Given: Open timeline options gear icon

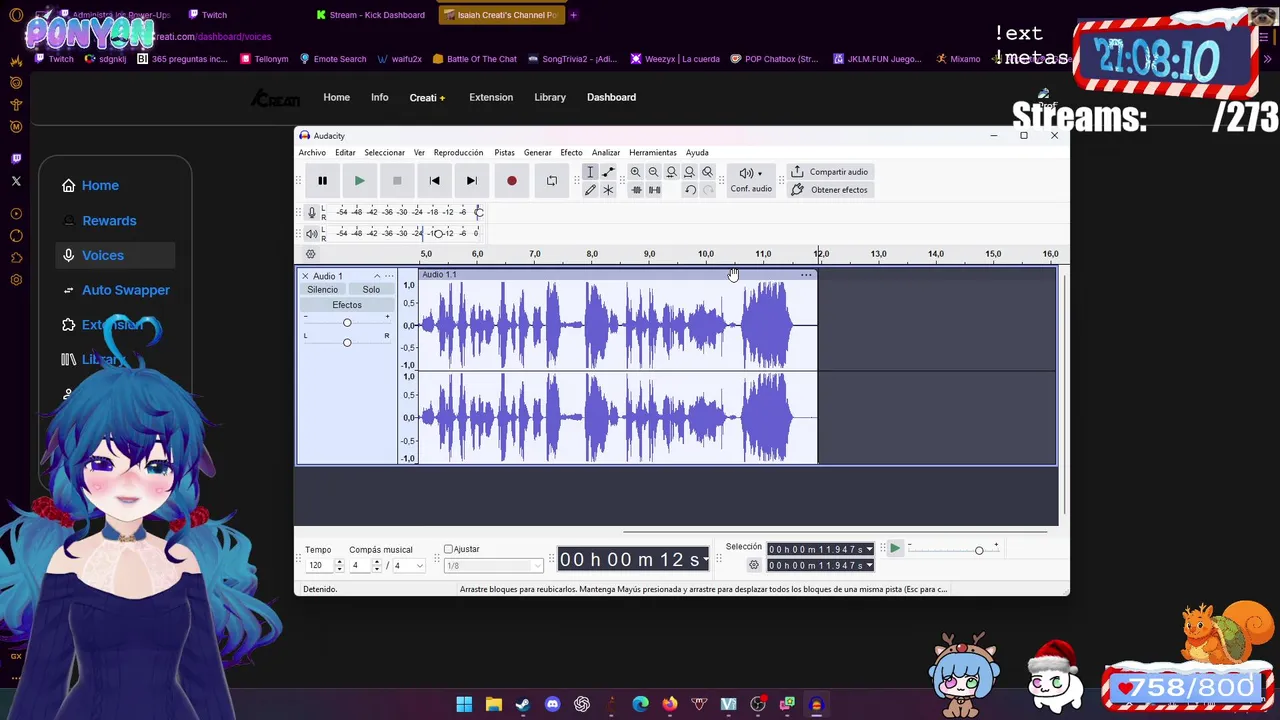Looking at the screenshot, I should click(x=310, y=254).
